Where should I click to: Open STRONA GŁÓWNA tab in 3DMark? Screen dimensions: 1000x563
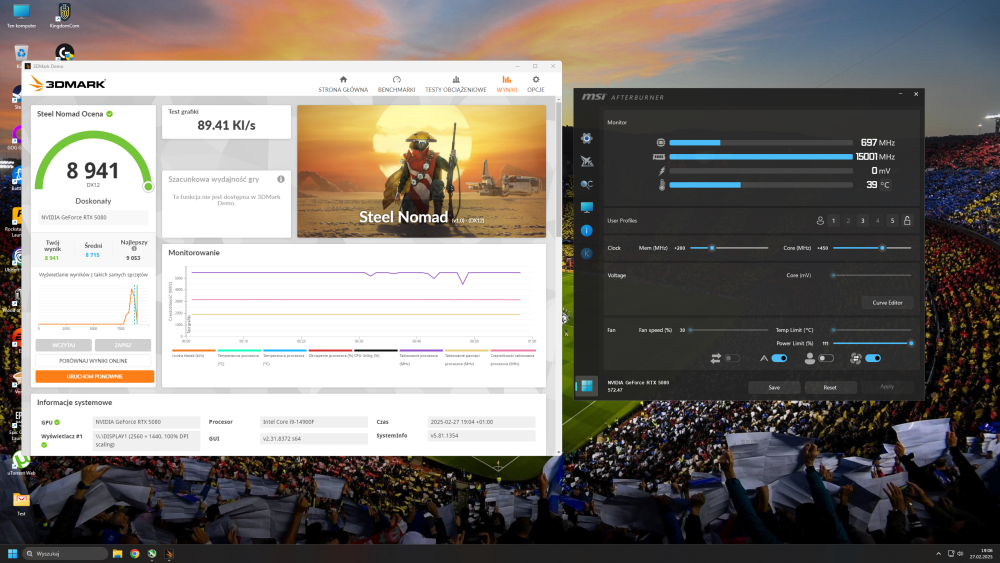pos(343,84)
